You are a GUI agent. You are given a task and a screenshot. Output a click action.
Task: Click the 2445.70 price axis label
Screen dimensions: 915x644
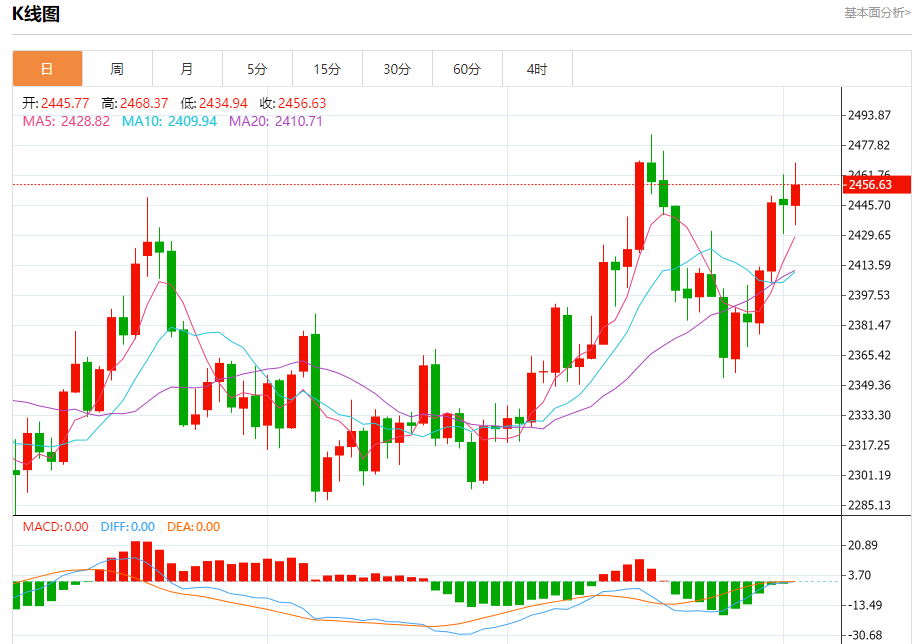tap(869, 205)
